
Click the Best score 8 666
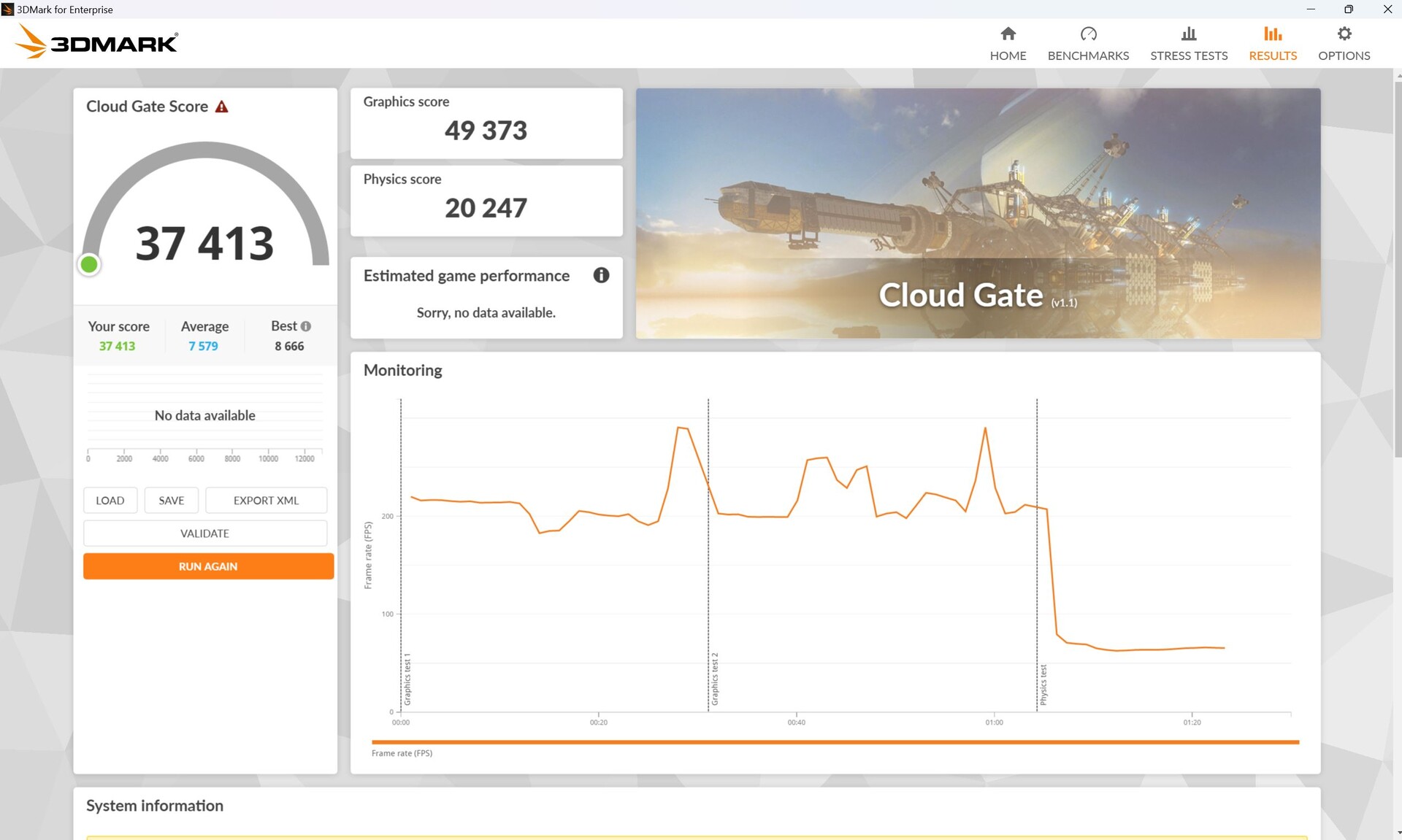coord(289,346)
